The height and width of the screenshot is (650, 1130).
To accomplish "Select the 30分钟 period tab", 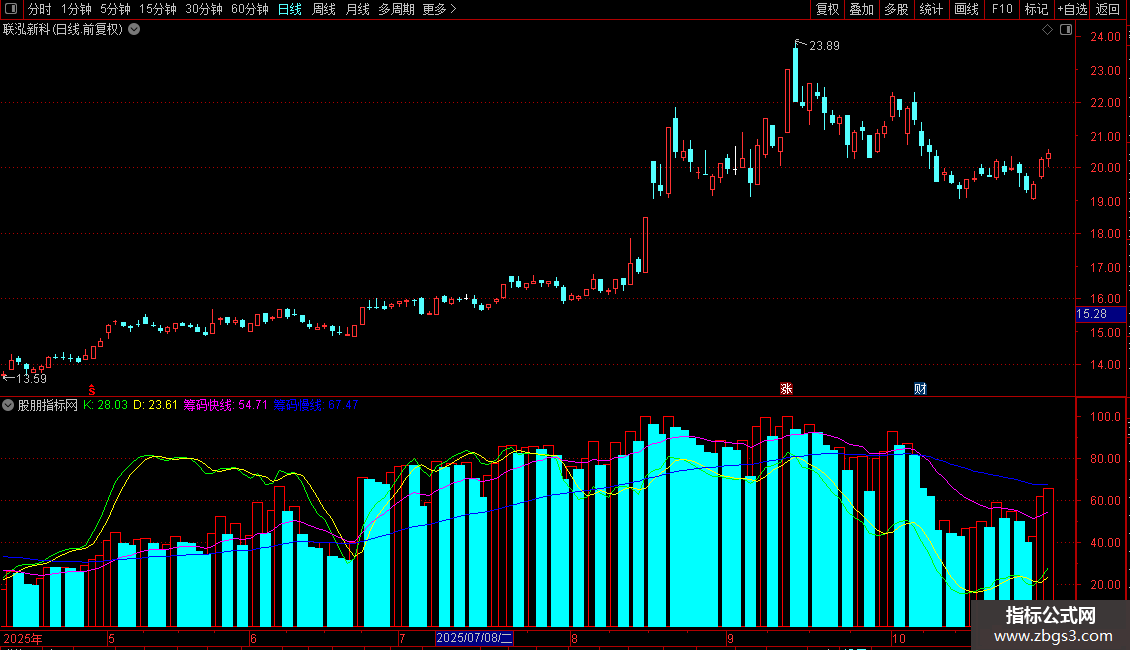I will click(203, 9).
